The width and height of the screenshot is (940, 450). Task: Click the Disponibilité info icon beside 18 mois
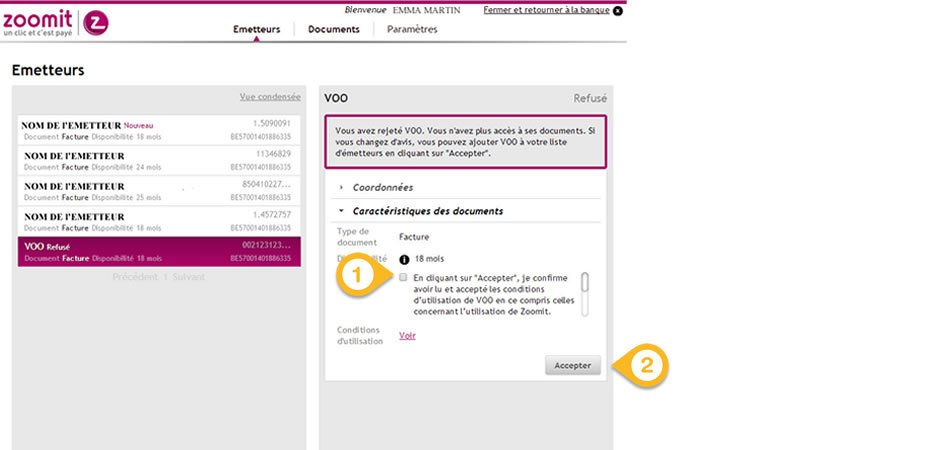tap(405, 259)
